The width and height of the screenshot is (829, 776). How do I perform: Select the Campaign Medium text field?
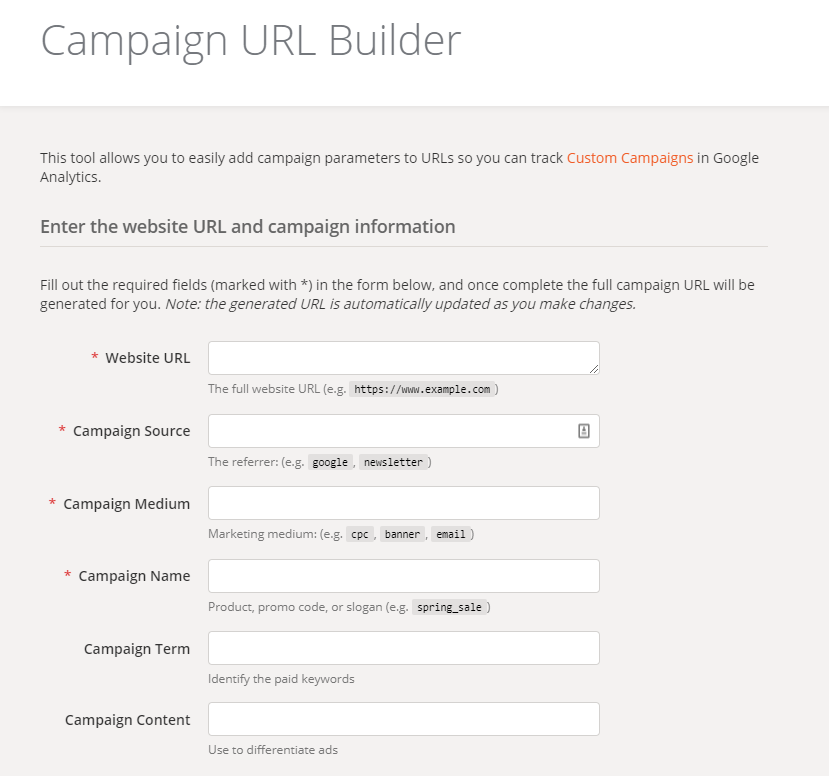click(x=403, y=503)
